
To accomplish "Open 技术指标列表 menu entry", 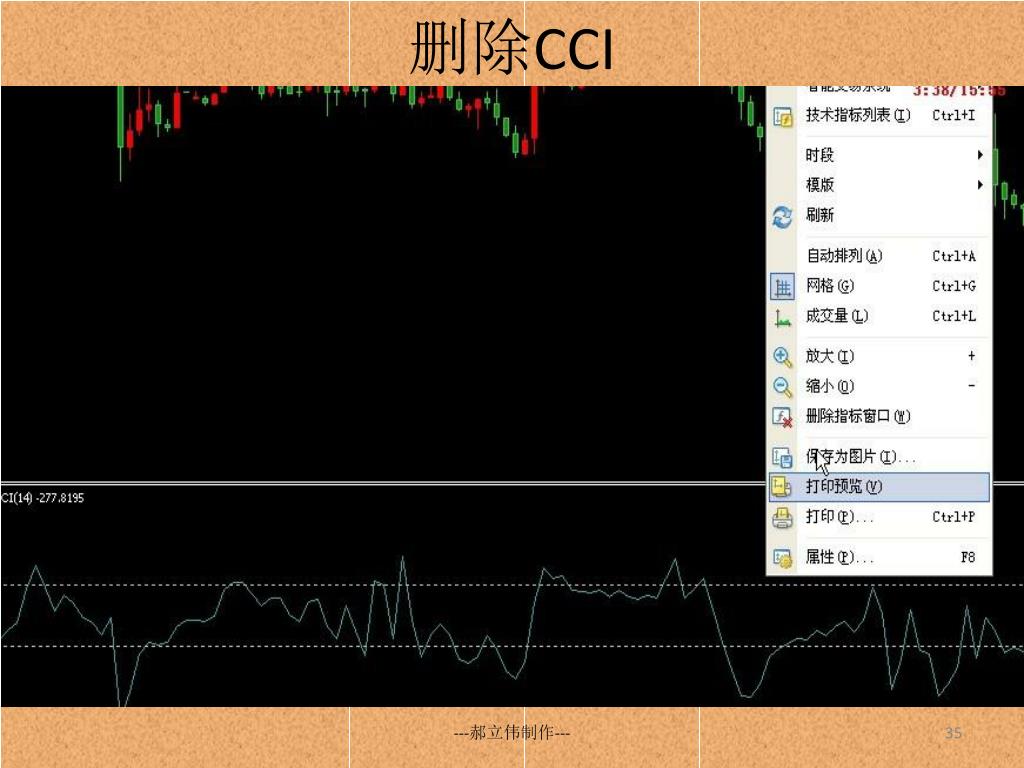I will 879,116.
